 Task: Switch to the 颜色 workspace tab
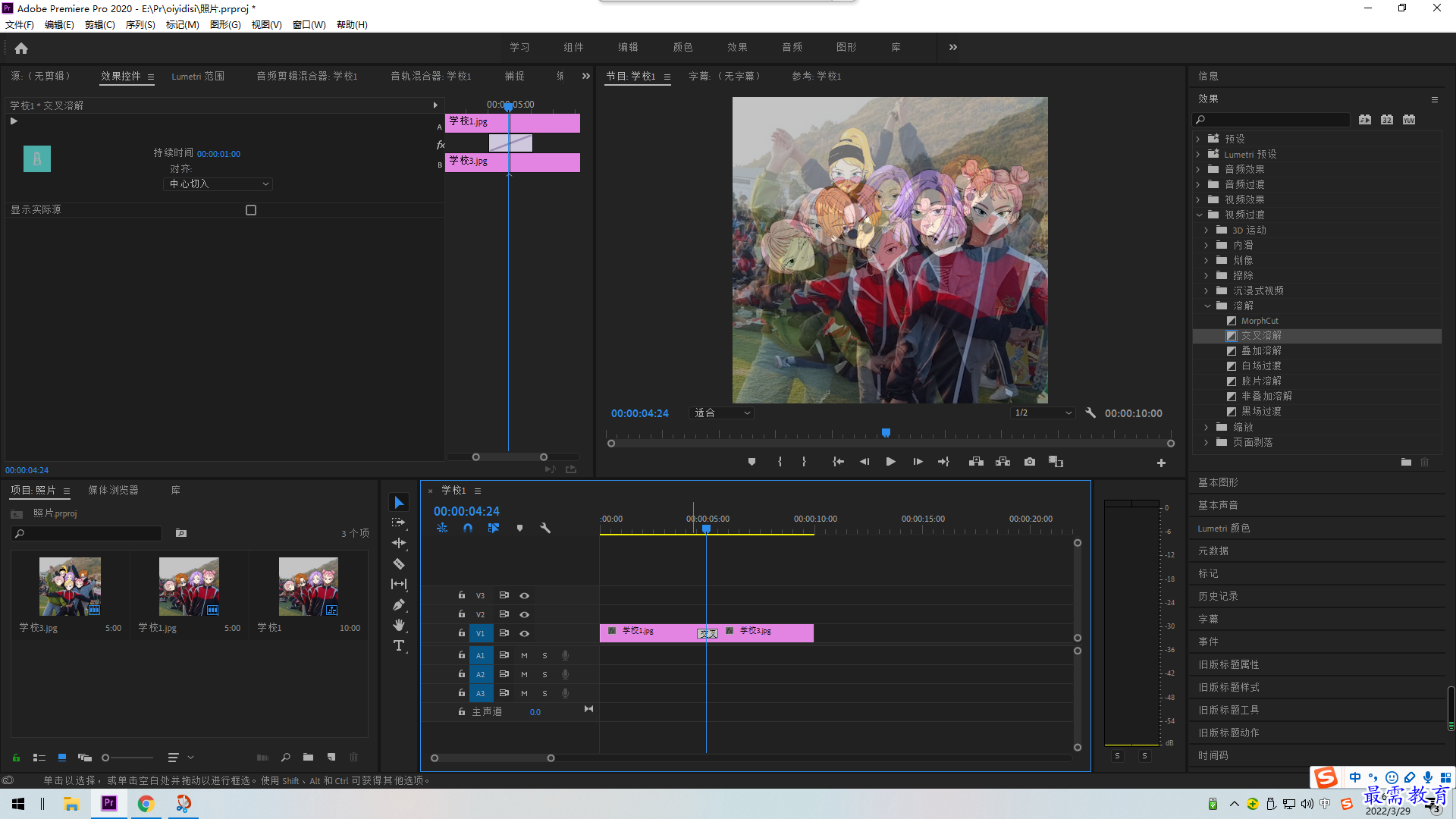[x=682, y=47]
